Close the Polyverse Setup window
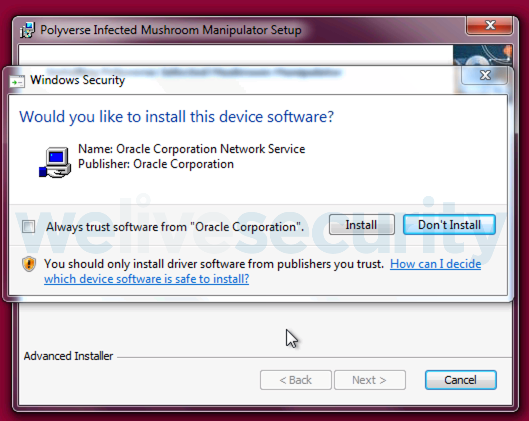The height and width of the screenshot is (421, 529). pos(490,25)
